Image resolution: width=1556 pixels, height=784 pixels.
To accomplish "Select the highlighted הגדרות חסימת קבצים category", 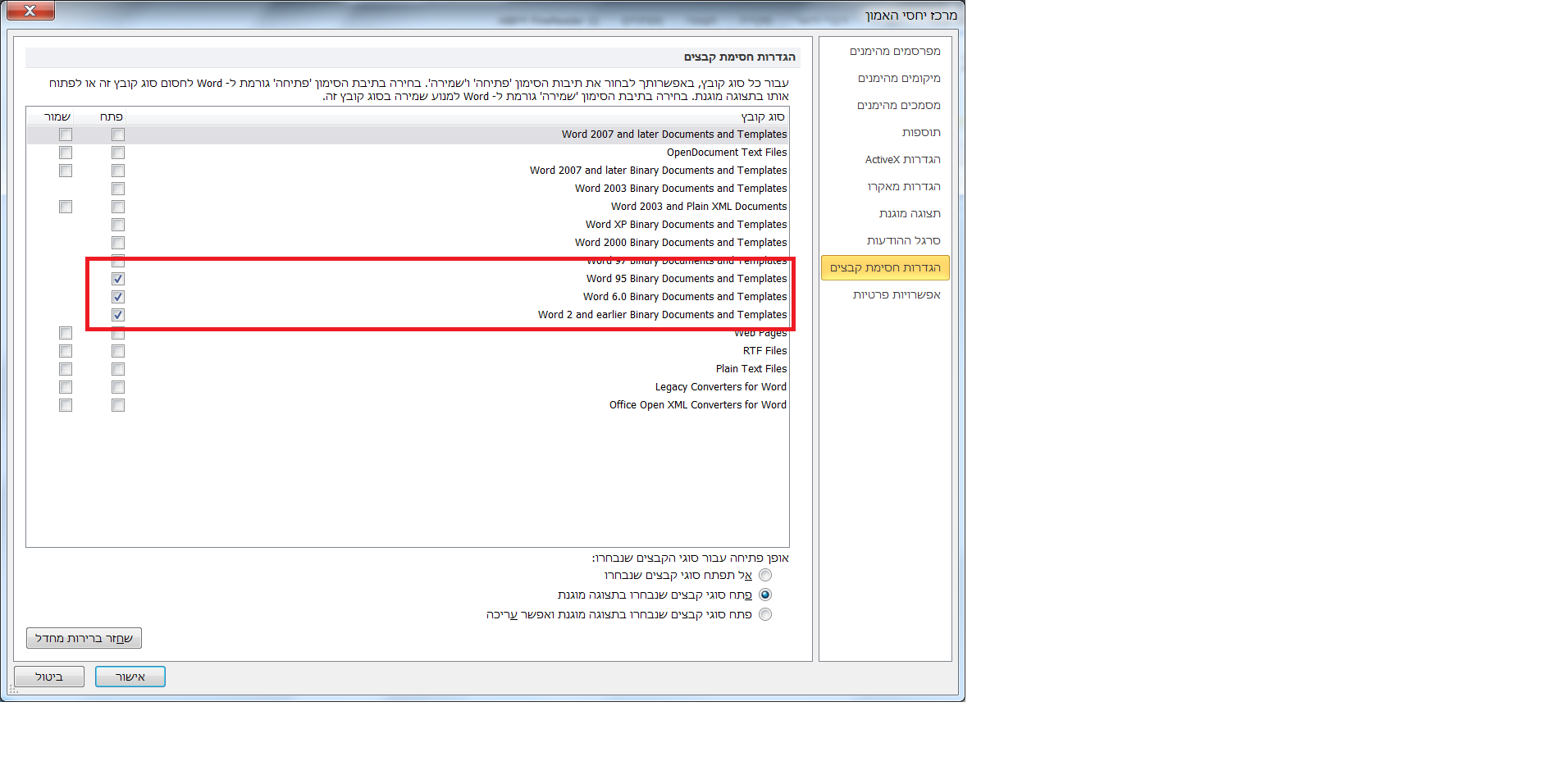I will (x=885, y=268).
